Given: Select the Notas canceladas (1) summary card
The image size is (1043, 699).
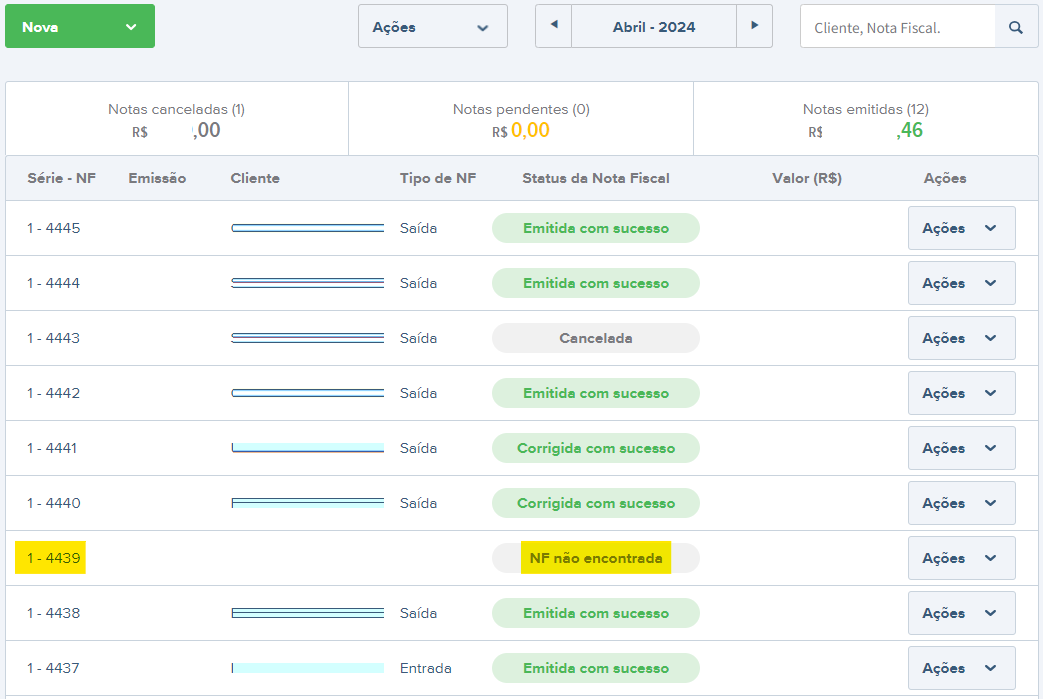Looking at the screenshot, I should tap(177, 119).
